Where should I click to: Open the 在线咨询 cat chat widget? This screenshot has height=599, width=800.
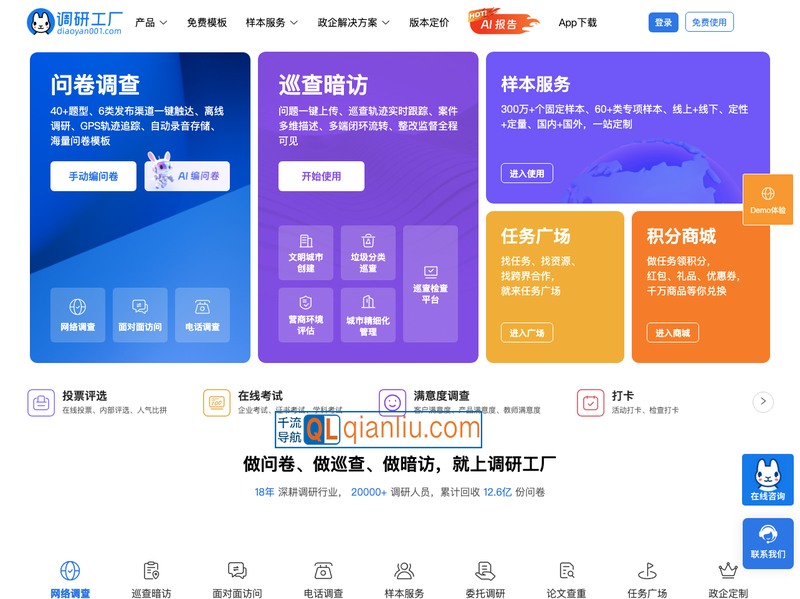click(767, 480)
